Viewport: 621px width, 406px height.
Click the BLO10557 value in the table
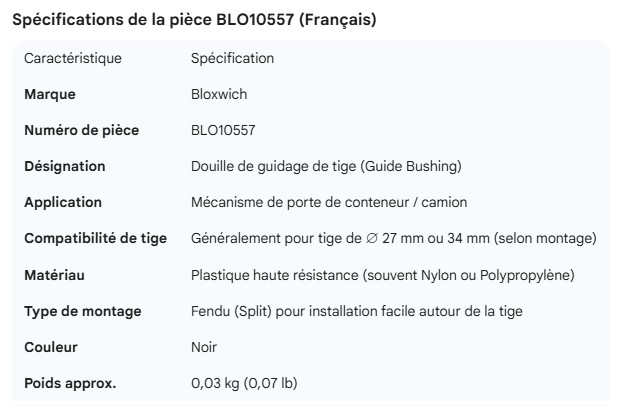[x=223, y=130]
